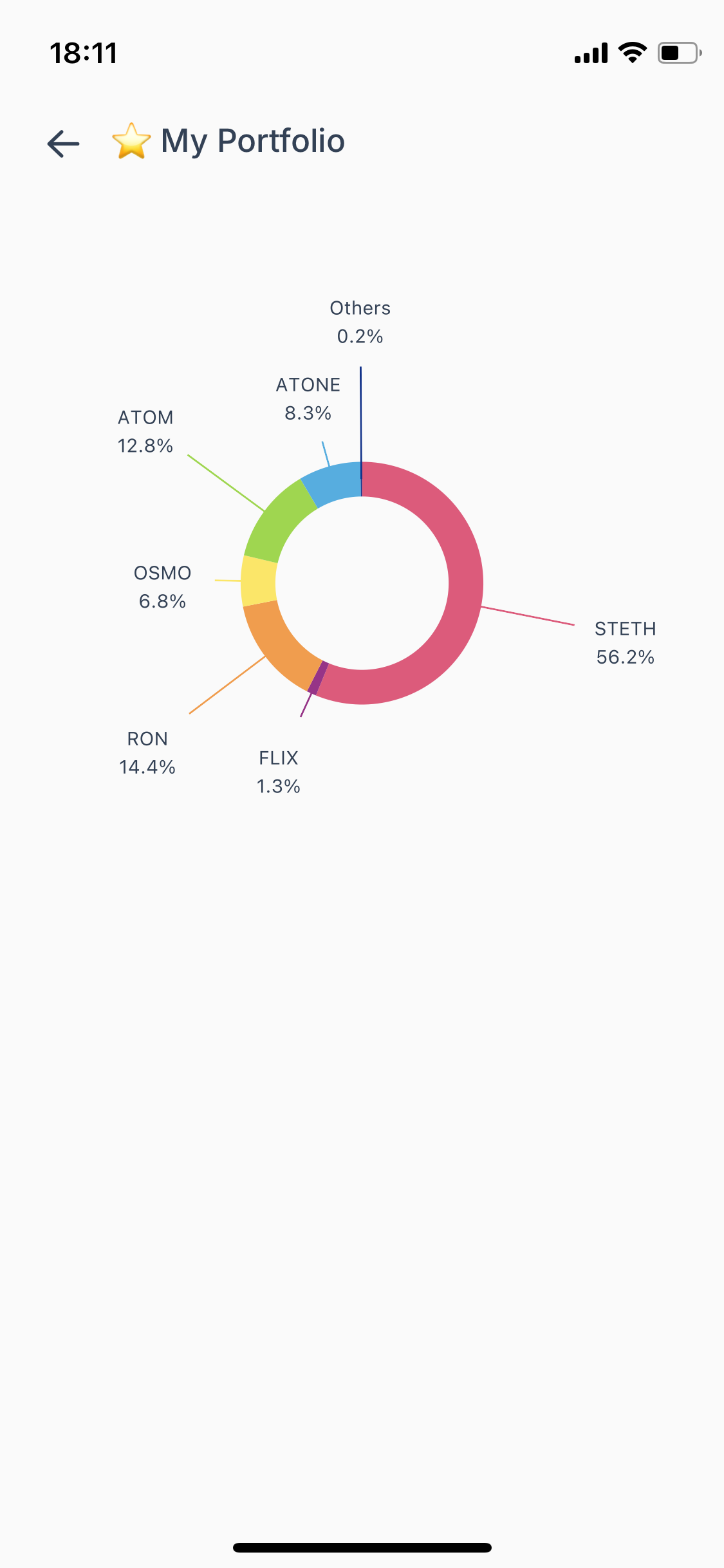Viewport: 724px width, 1568px height.
Task: Tap the ATONE 8.3% label
Action: click(308, 398)
